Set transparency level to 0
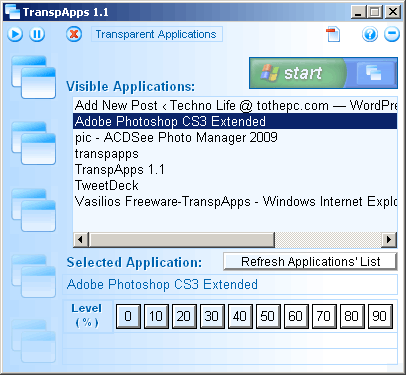Image resolution: width=406 pixels, height=375 pixels. click(128, 316)
